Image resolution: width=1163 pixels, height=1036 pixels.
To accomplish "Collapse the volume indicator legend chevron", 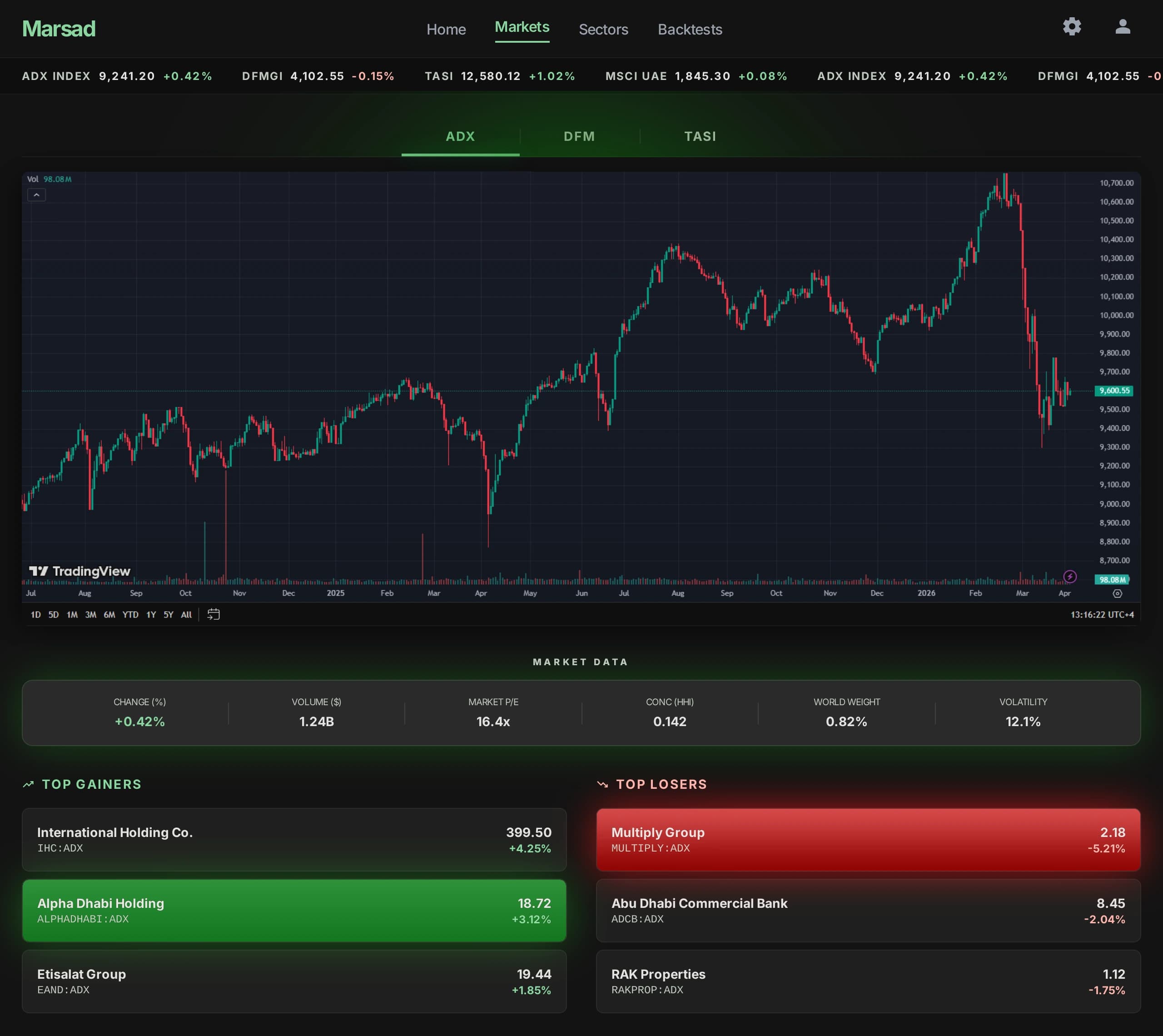I will (36, 194).
